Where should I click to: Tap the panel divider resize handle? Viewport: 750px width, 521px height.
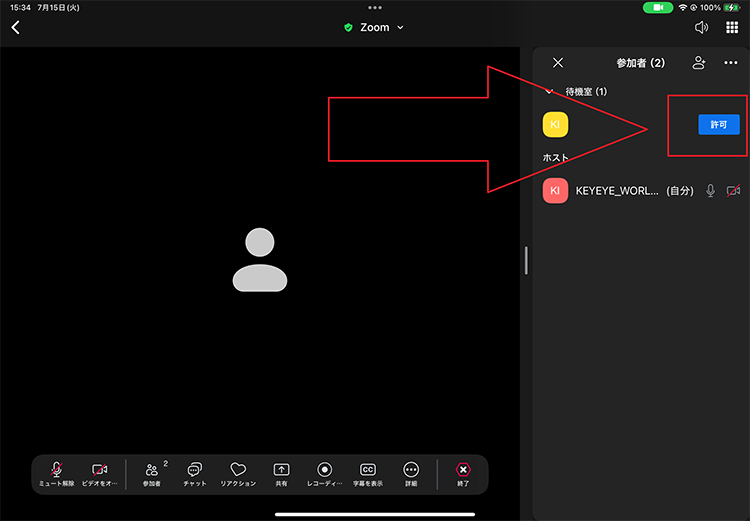click(x=526, y=261)
